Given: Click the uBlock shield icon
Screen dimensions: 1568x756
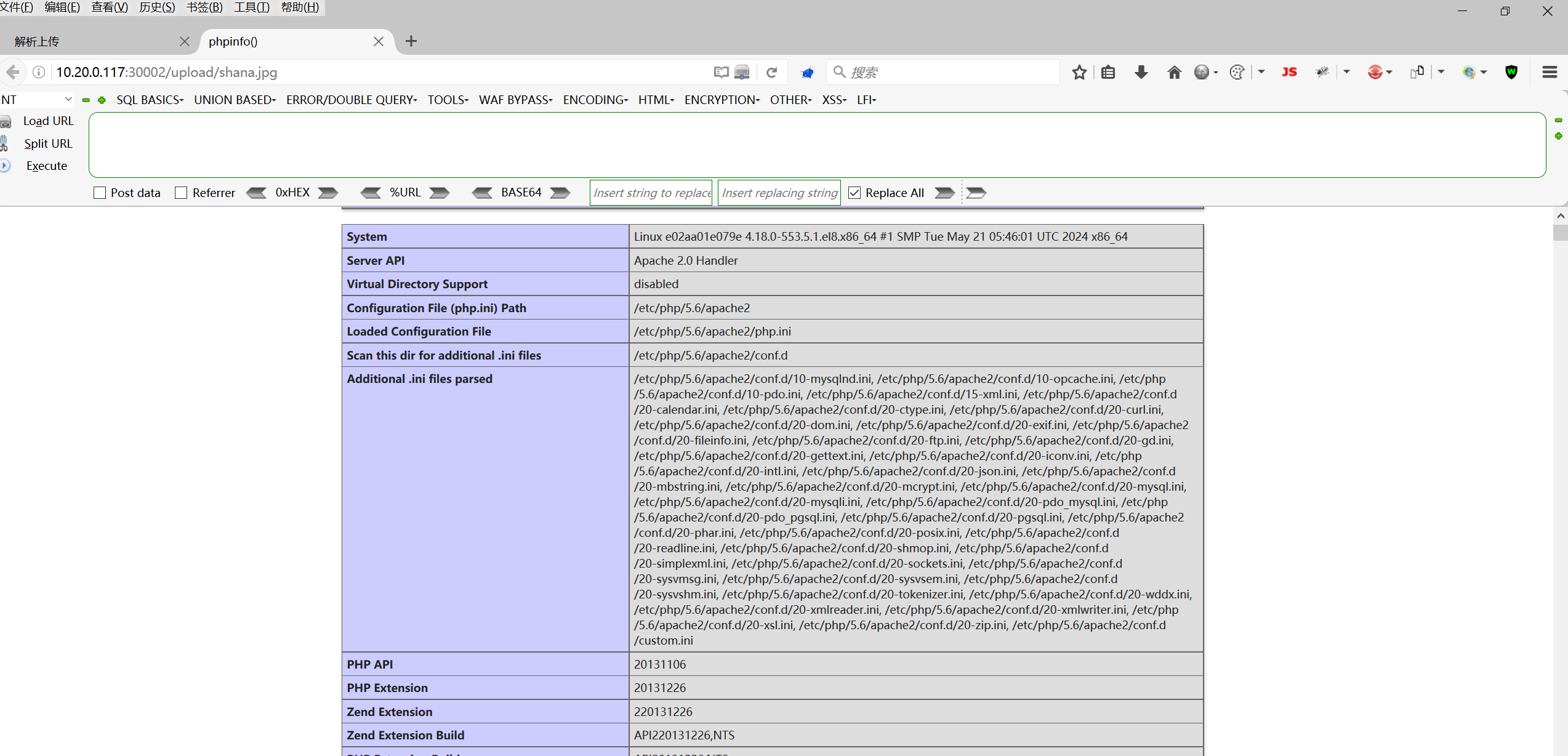Looking at the screenshot, I should [x=1511, y=73].
